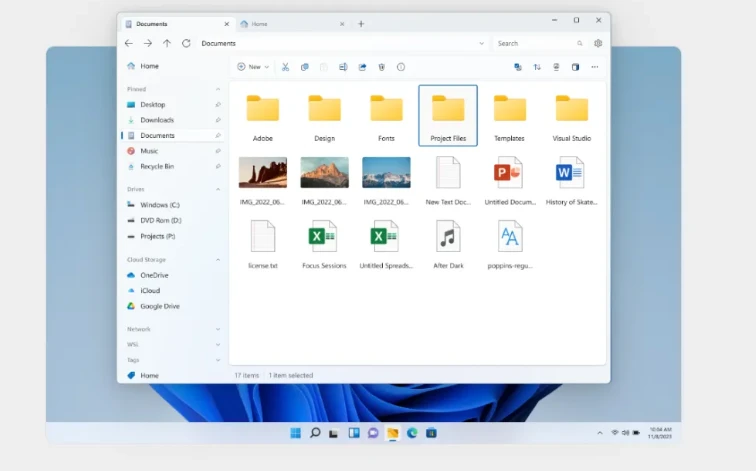Select the After Dark music file
The height and width of the screenshot is (471, 756).
tap(448, 244)
